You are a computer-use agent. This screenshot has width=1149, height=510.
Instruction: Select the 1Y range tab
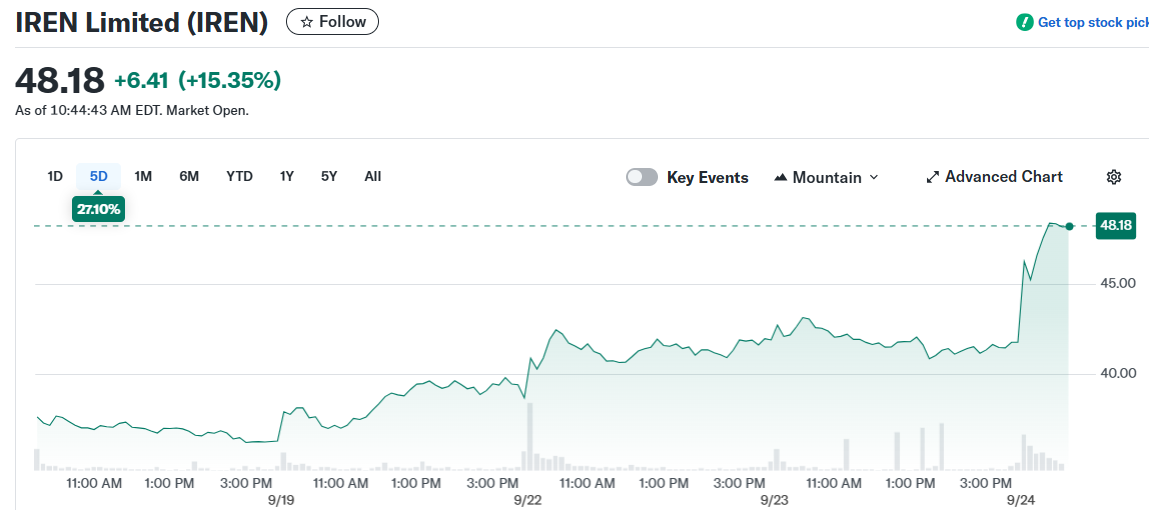(x=287, y=177)
